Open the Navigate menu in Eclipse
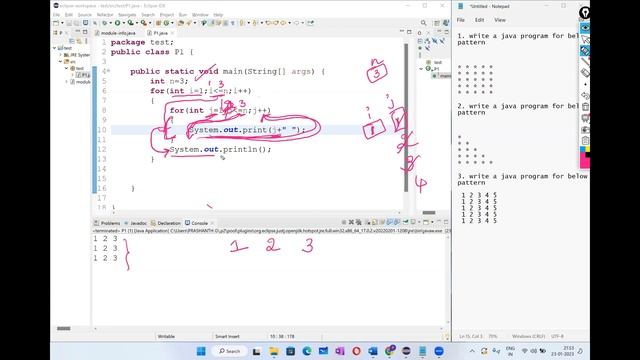The image size is (640, 360). point(127,15)
